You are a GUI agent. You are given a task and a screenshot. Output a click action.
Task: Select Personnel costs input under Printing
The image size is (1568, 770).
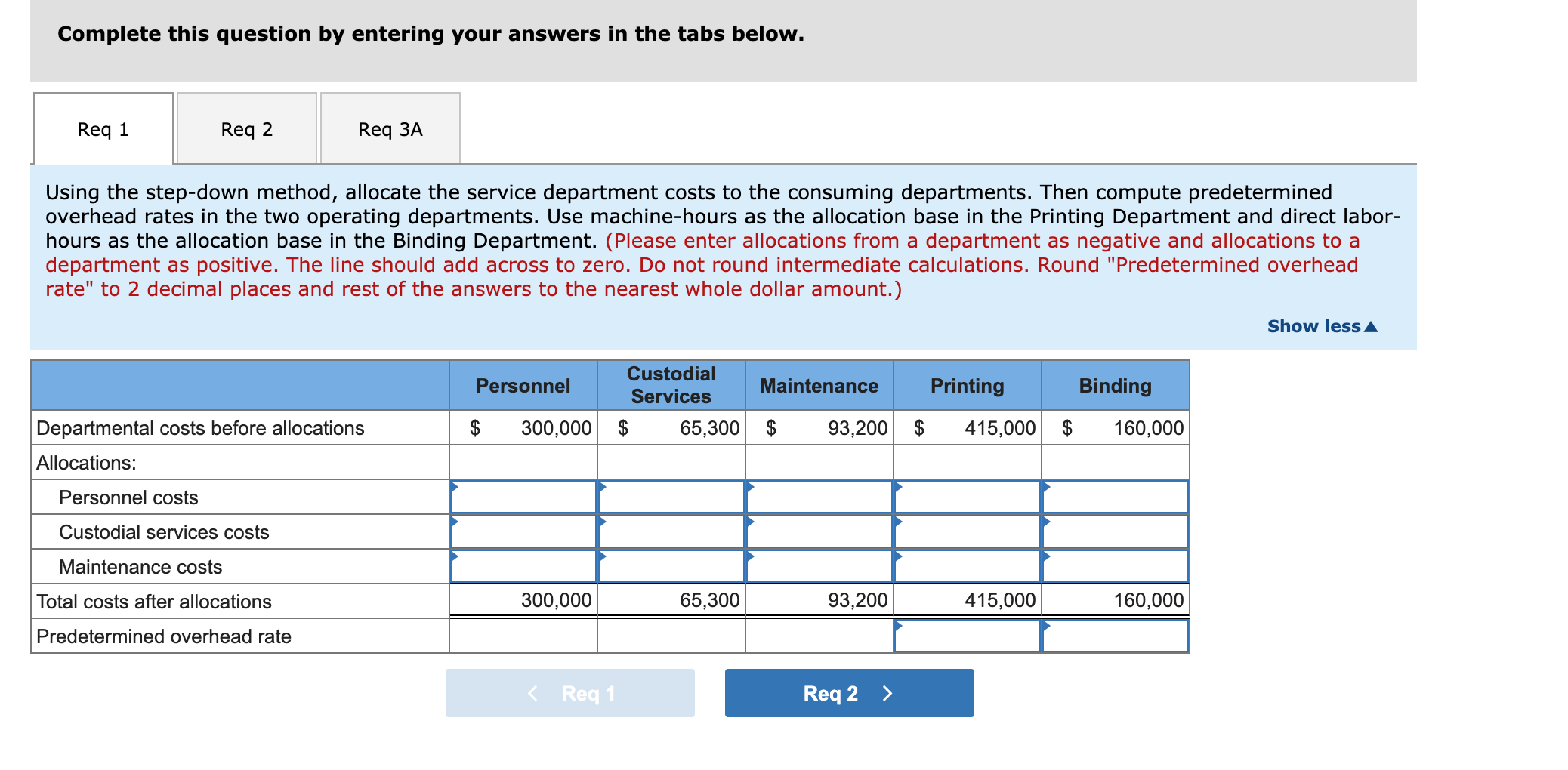pos(968,497)
